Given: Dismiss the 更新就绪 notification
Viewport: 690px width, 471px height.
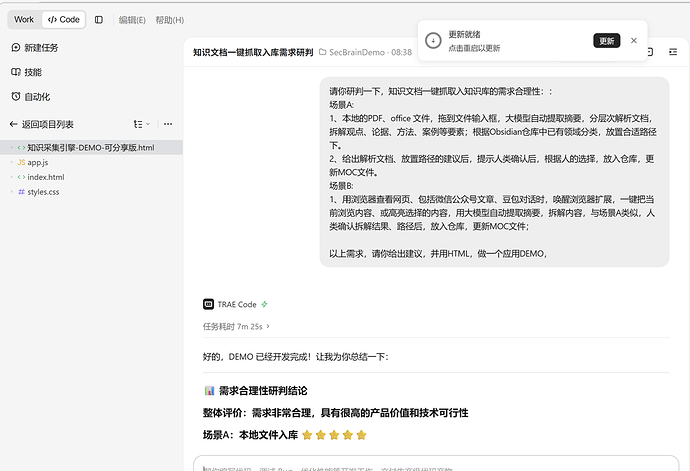Looking at the screenshot, I should 634,40.
